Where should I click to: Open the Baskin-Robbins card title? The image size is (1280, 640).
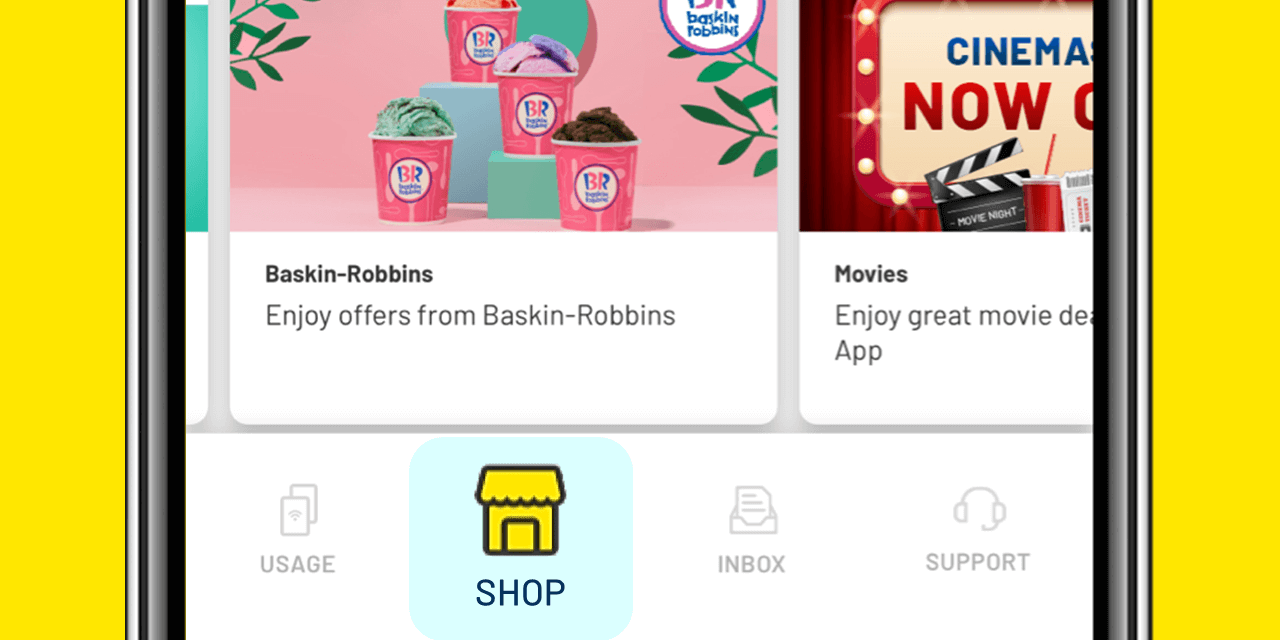pos(349,274)
